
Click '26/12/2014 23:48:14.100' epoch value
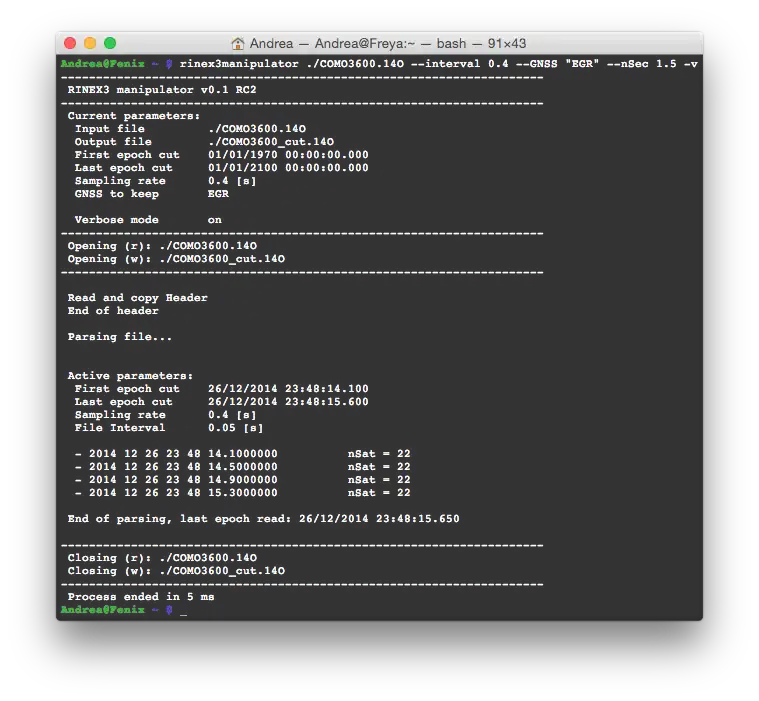[288, 389]
